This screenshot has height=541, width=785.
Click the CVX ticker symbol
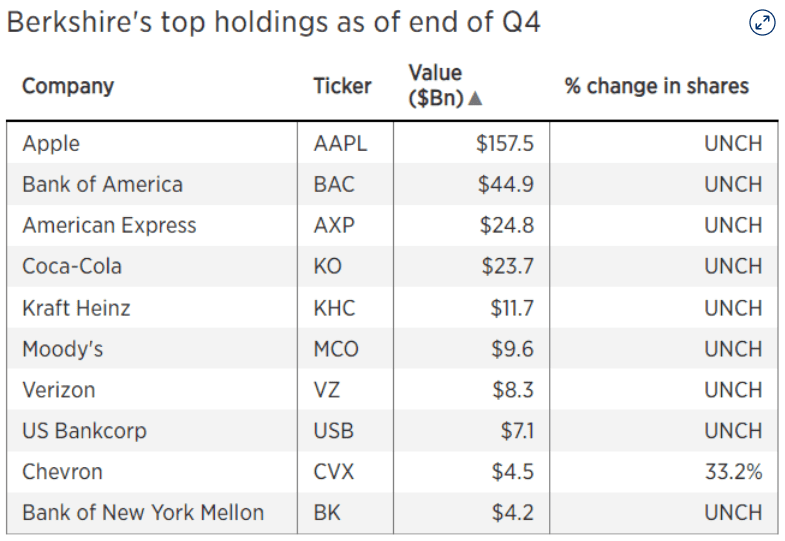[x=334, y=472]
